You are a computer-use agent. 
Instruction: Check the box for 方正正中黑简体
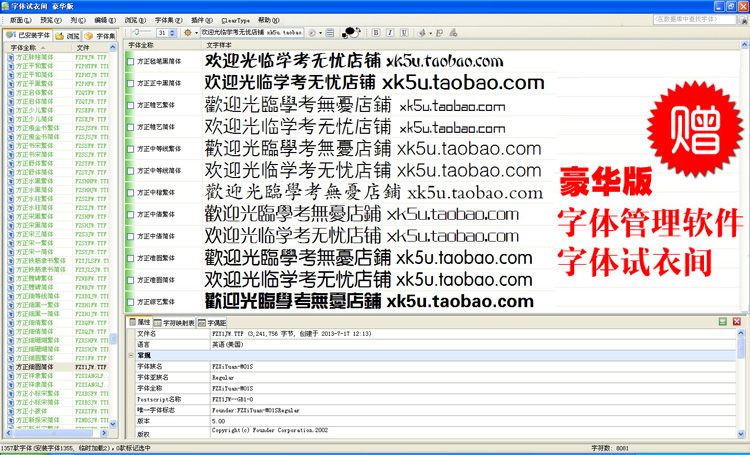click(x=130, y=83)
